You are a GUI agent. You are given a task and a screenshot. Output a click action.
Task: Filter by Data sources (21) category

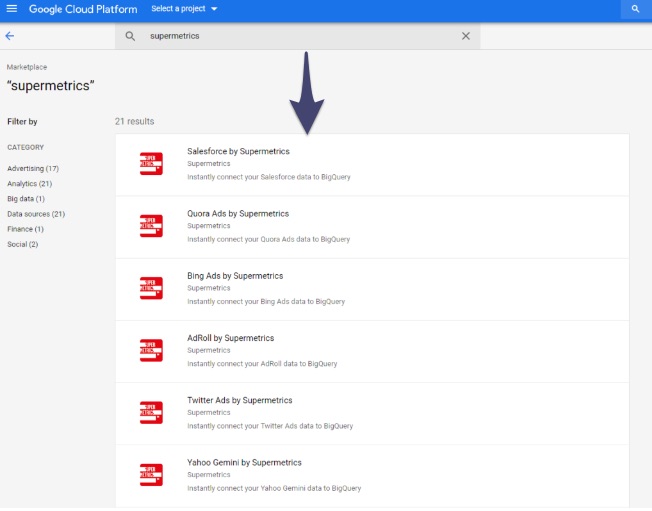tap(36, 214)
